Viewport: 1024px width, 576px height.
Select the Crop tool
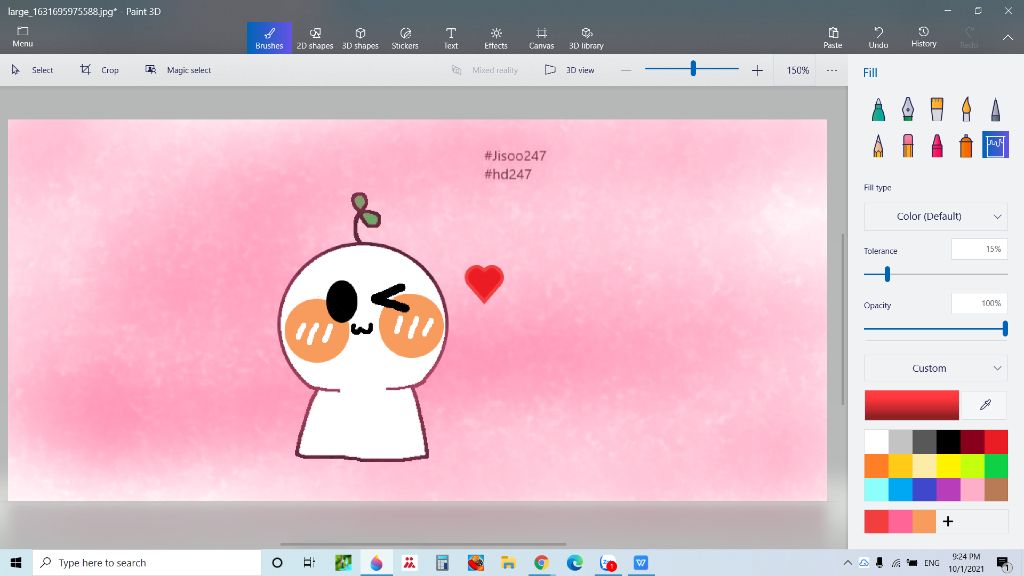100,70
